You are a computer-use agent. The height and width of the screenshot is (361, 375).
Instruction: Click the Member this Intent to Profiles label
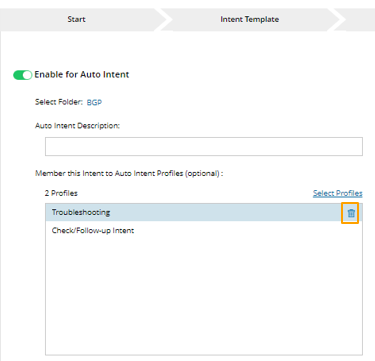[129, 173]
